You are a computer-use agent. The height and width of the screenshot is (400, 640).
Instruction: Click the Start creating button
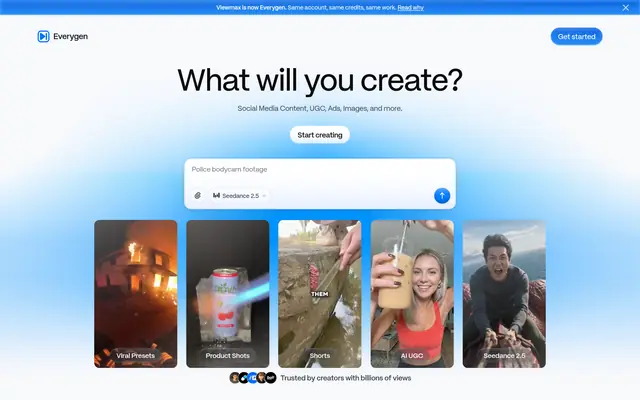click(320, 135)
